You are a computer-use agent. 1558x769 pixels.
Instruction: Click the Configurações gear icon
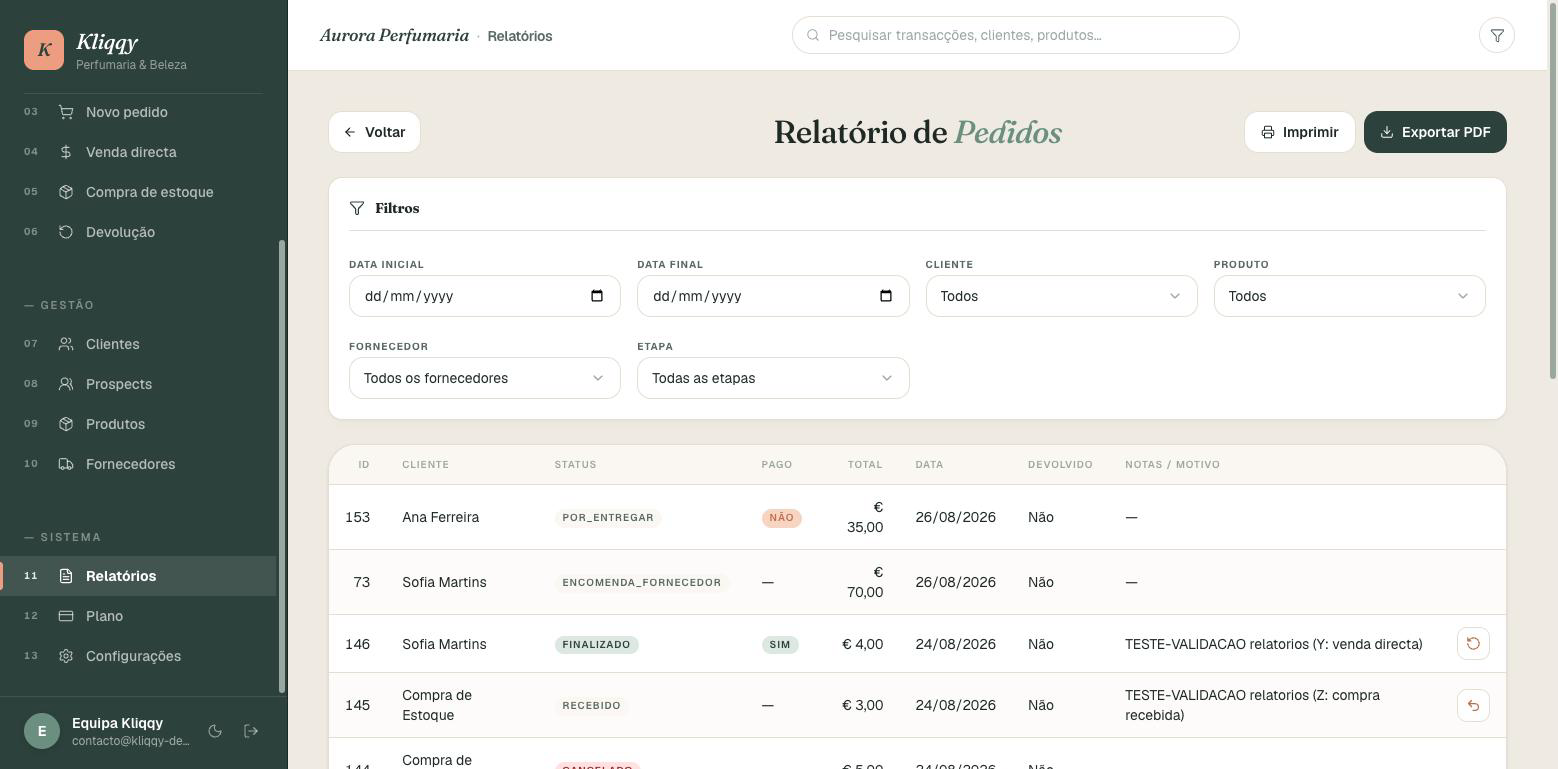point(66,656)
